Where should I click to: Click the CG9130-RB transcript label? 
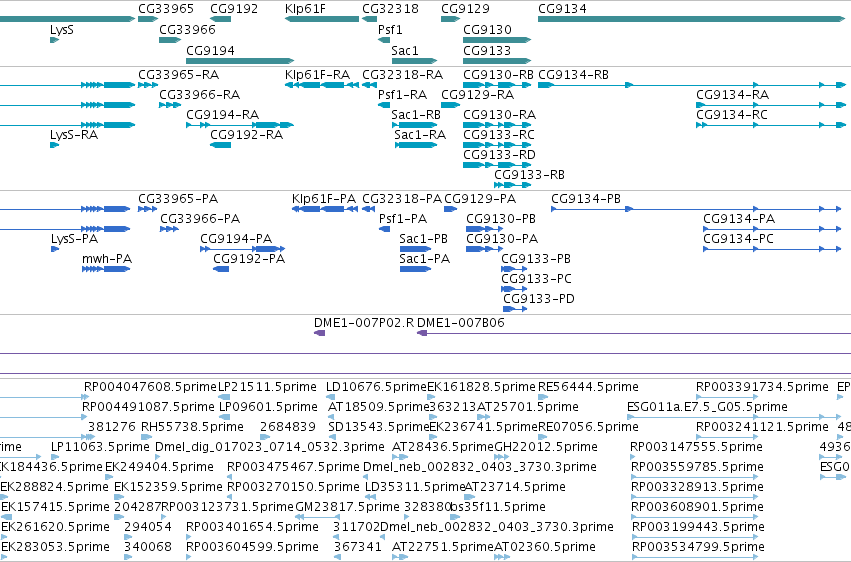[x=498, y=75]
